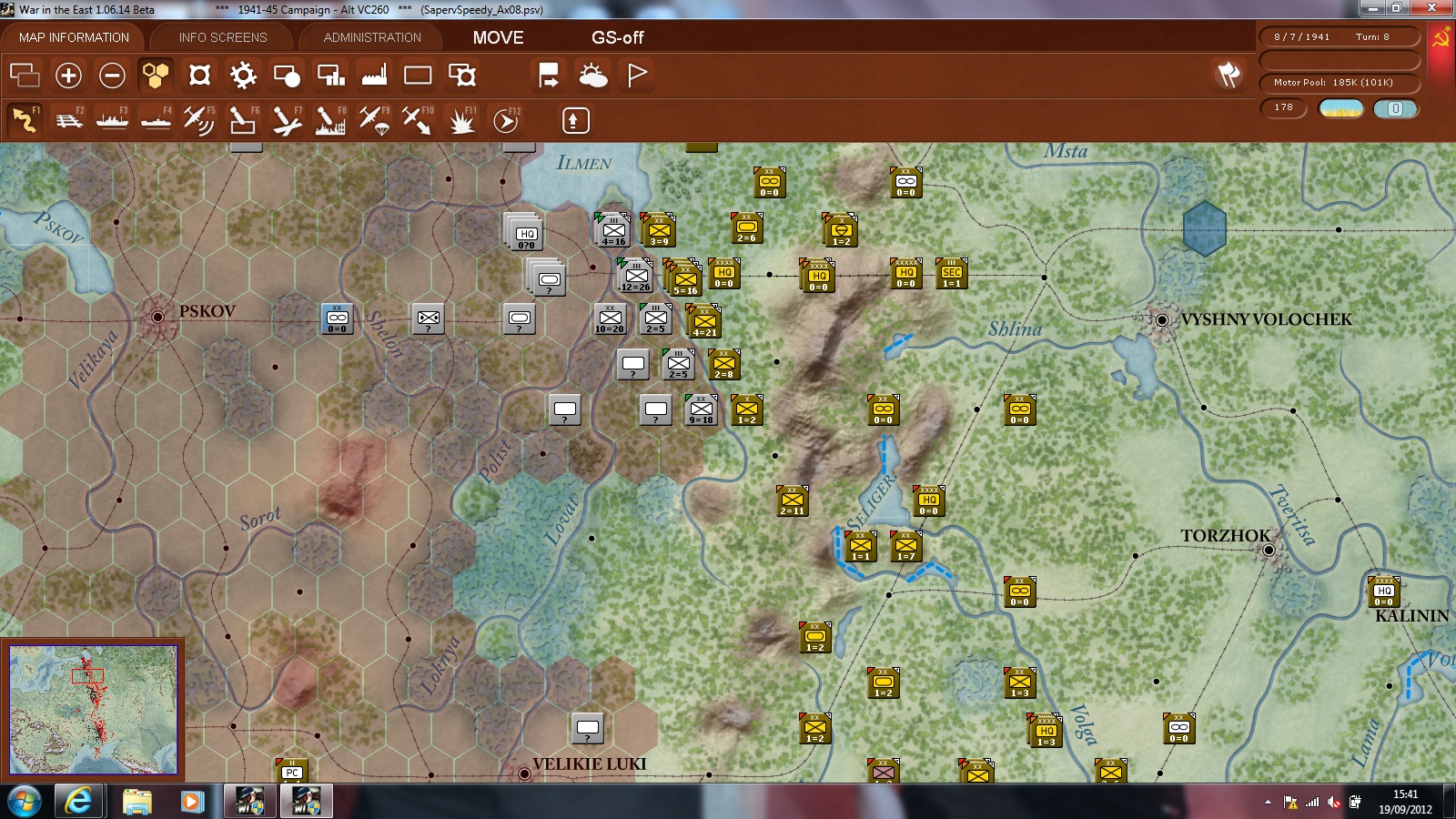Click the Motor Pool 185K readout
The height and width of the screenshot is (819, 1456).
[1340, 83]
